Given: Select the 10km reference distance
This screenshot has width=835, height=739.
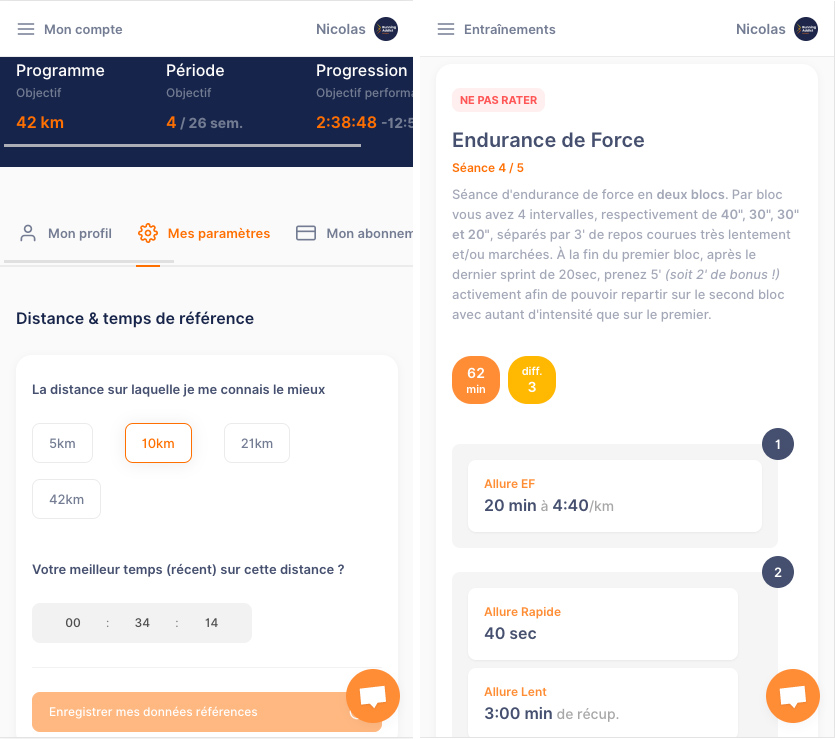Looking at the screenshot, I should click(x=158, y=443).
